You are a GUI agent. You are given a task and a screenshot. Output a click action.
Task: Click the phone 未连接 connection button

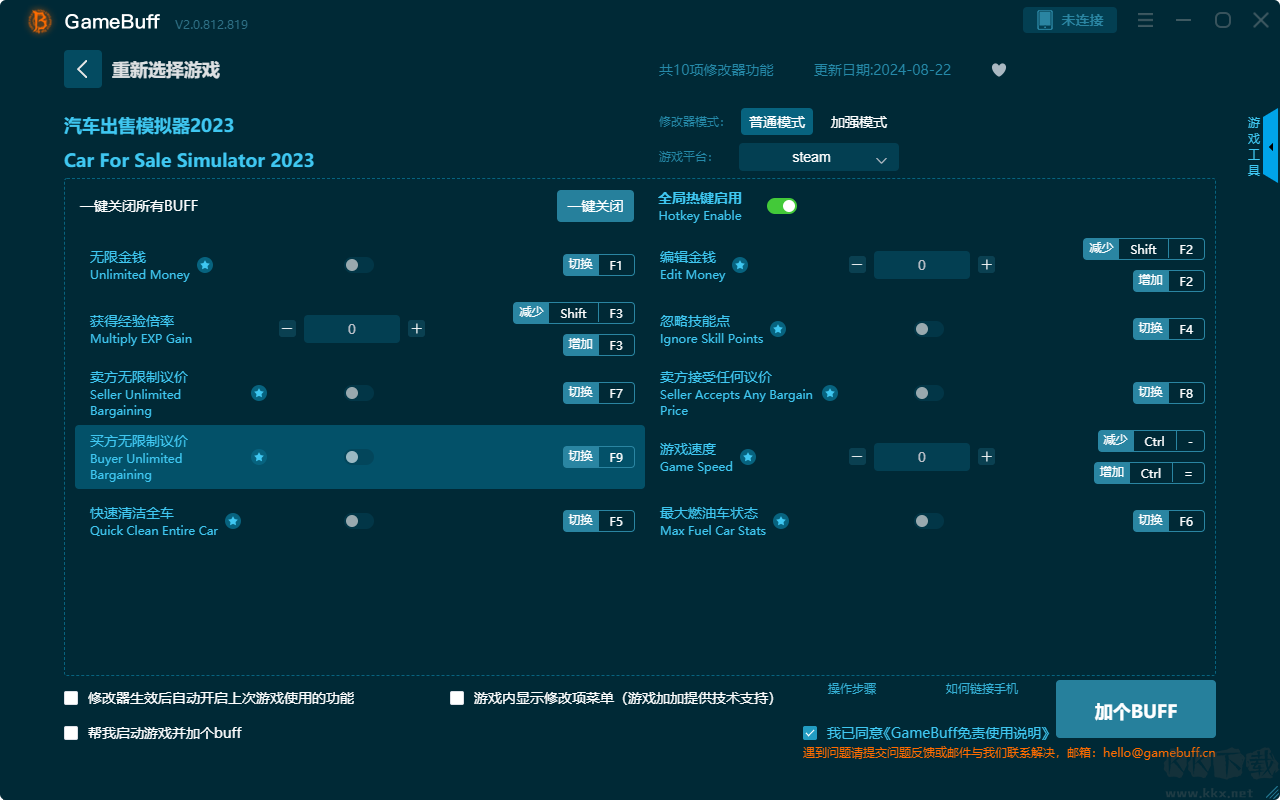click(1070, 20)
